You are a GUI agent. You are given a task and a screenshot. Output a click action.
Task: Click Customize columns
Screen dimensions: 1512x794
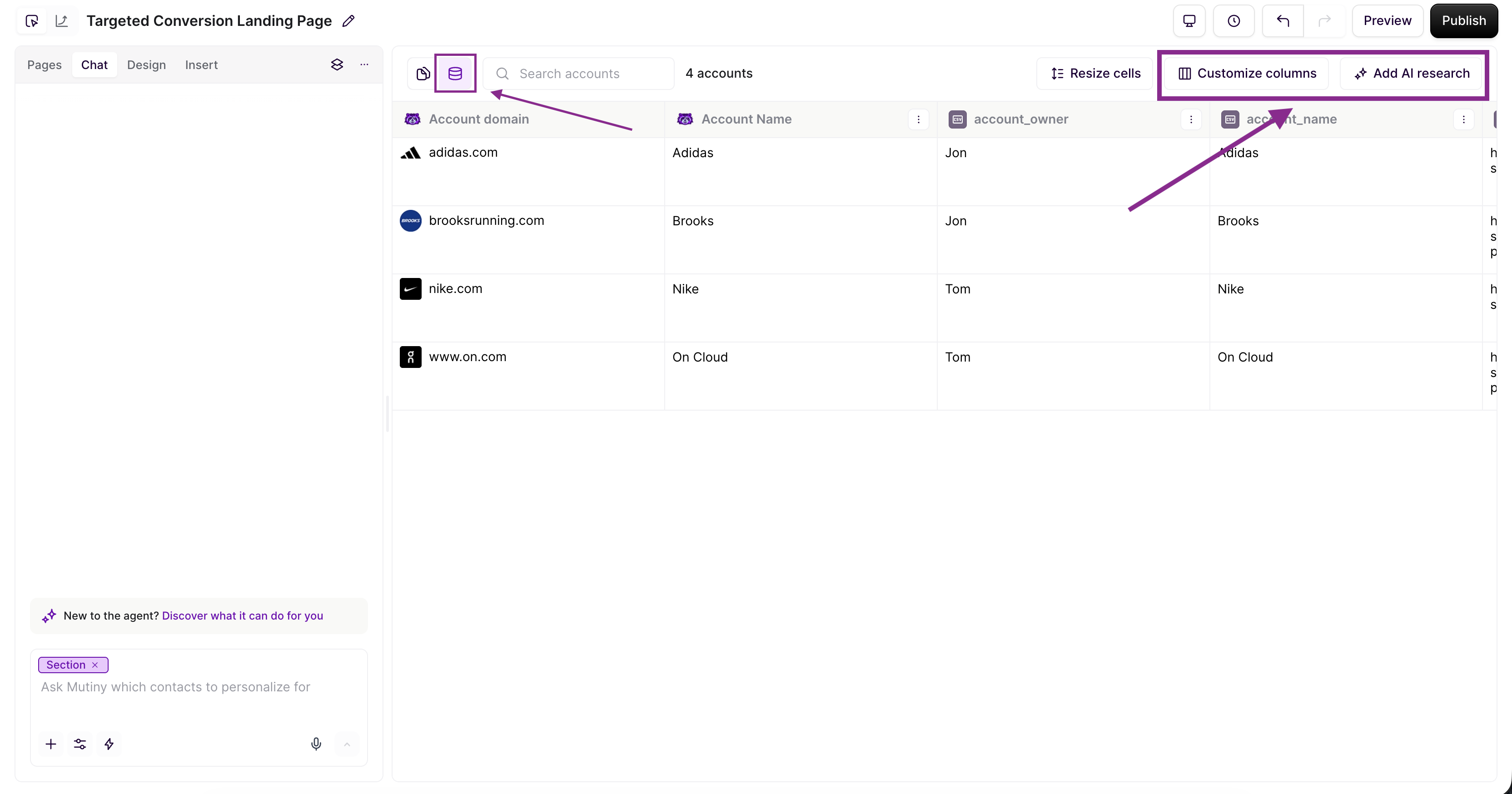click(x=1246, y=73)
